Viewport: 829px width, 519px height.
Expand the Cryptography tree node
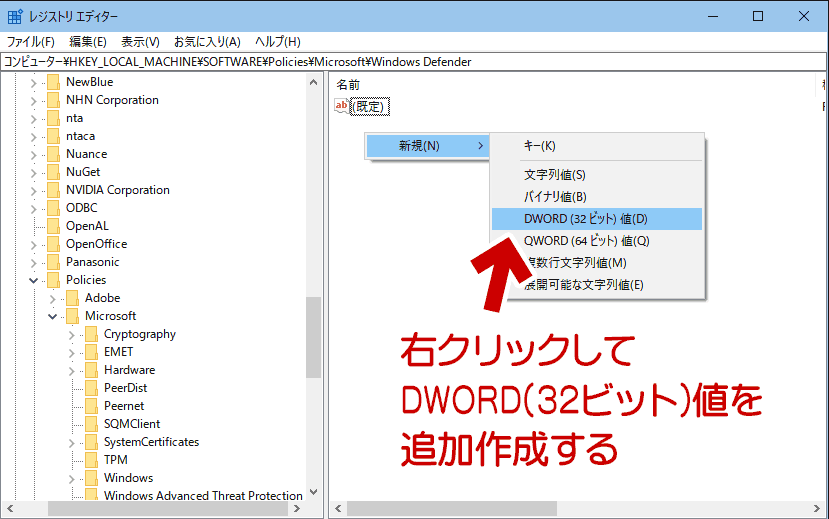(x=71, y=335)
